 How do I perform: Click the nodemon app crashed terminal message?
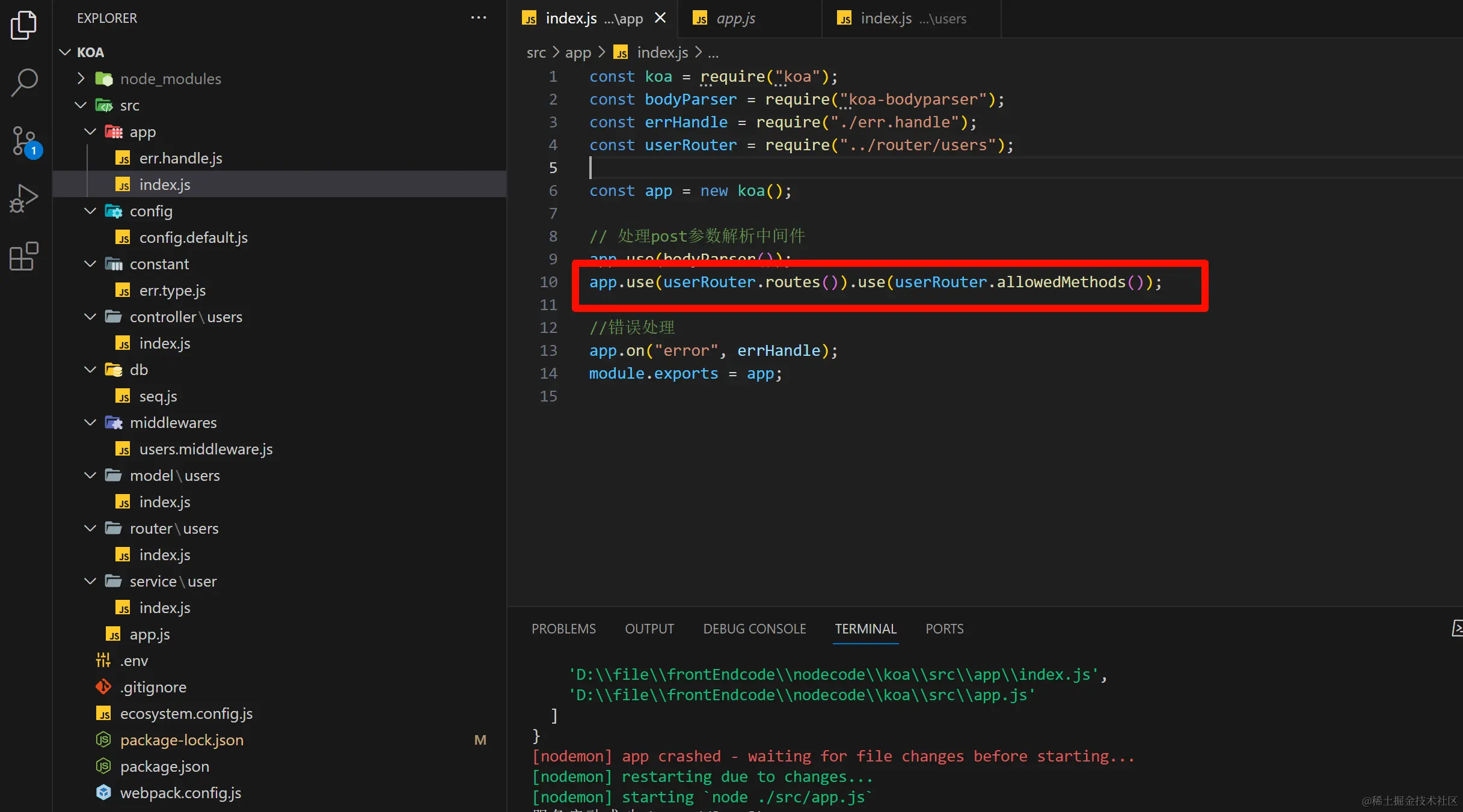pyautogui.click(x=833, y=756)
